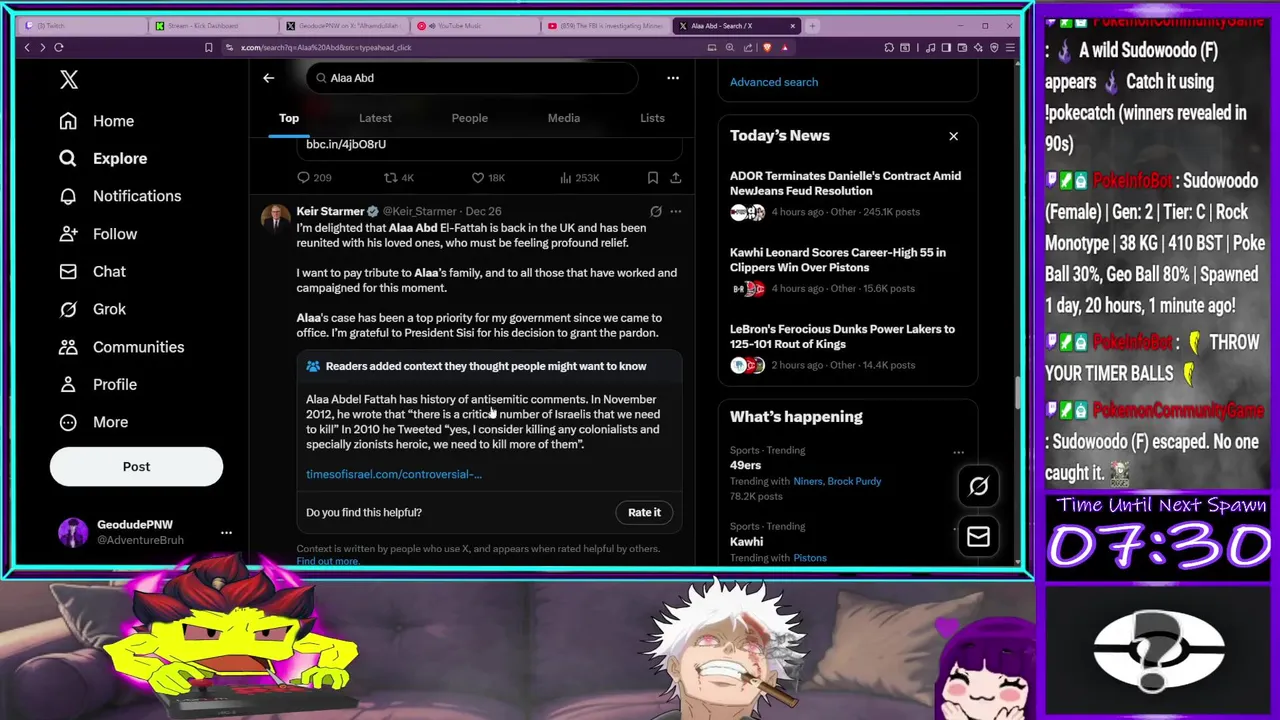Viewport: 1280px width, 720px height.
Task: Switch to the Latest tab
Action: (375, 118)
